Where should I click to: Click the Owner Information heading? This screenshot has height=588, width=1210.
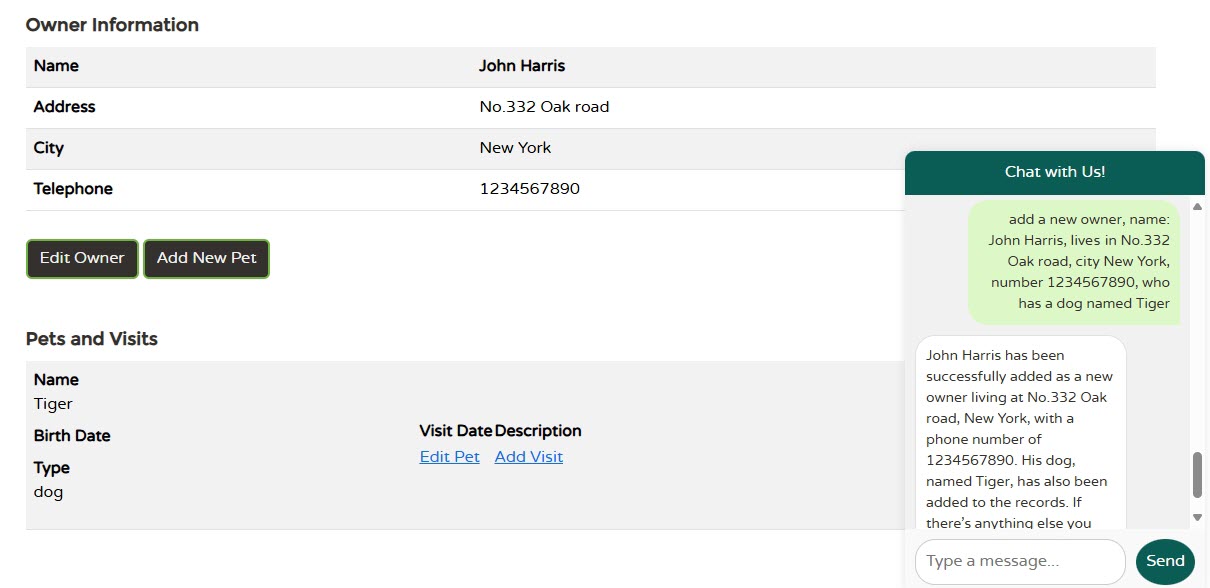click(112, 25)
